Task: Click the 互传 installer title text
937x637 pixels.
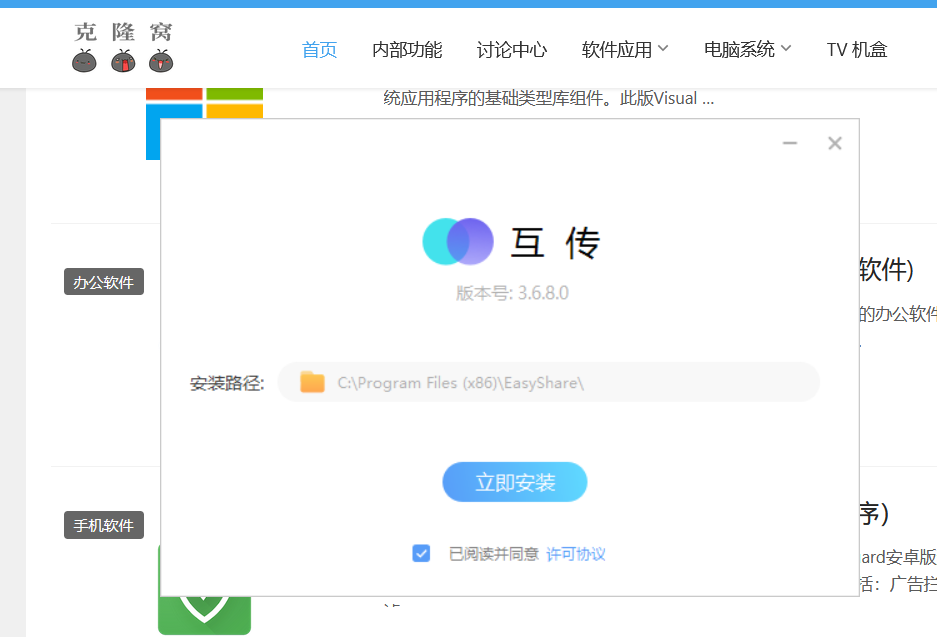Action: pyautogui.click(x=555, y=243)
